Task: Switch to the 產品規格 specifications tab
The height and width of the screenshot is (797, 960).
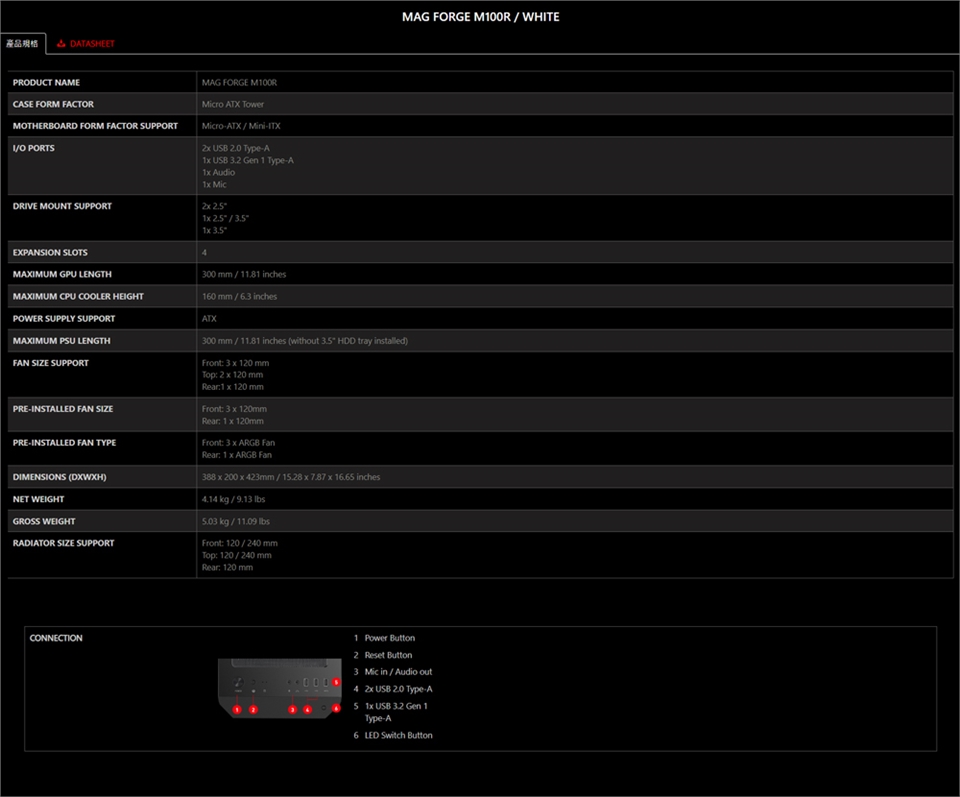Action: pyautogui.click(x=23, y=43)
